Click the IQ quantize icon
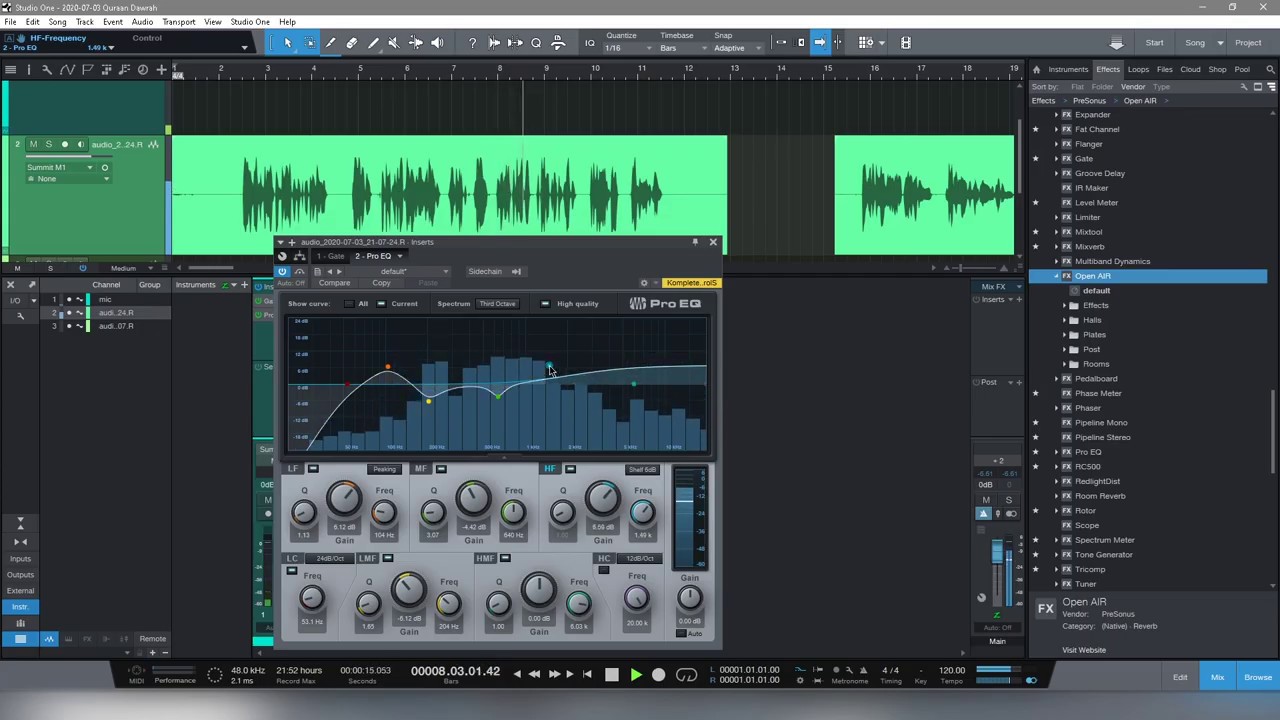 click(x=590, y=43)
